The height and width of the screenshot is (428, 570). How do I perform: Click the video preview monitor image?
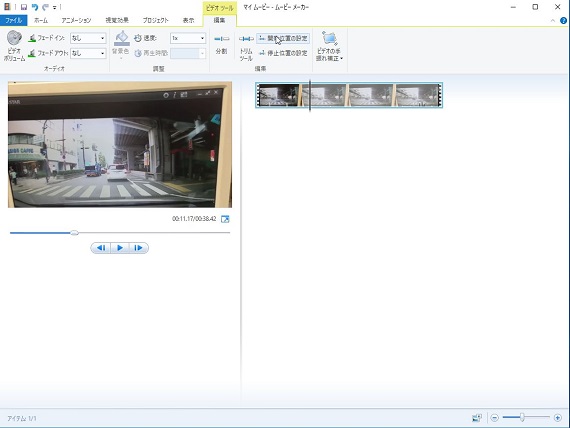[x=120, y=144]
